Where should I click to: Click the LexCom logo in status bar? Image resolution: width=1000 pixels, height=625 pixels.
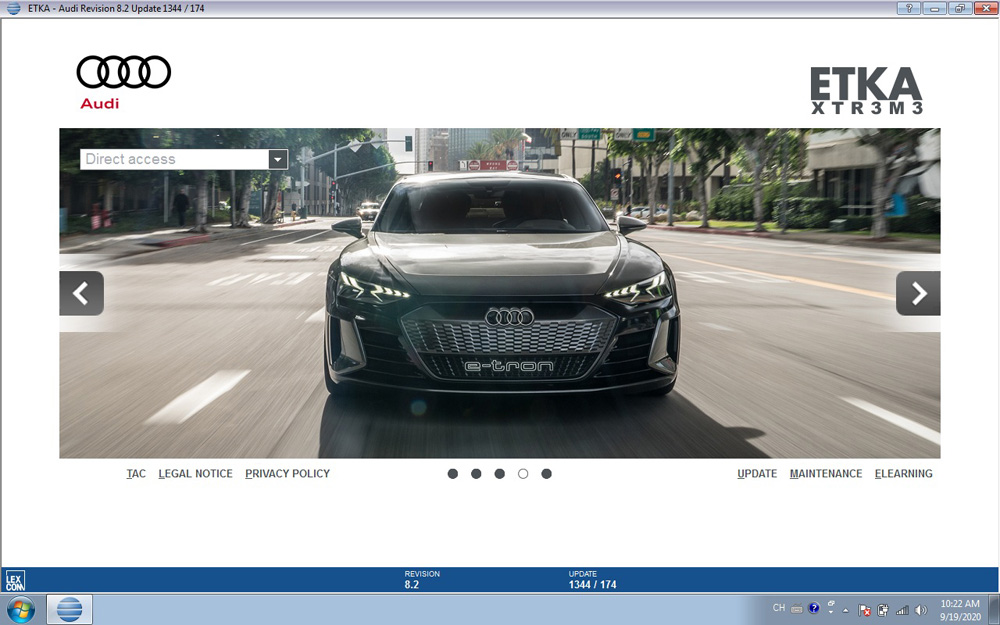[x=15, y=580]
